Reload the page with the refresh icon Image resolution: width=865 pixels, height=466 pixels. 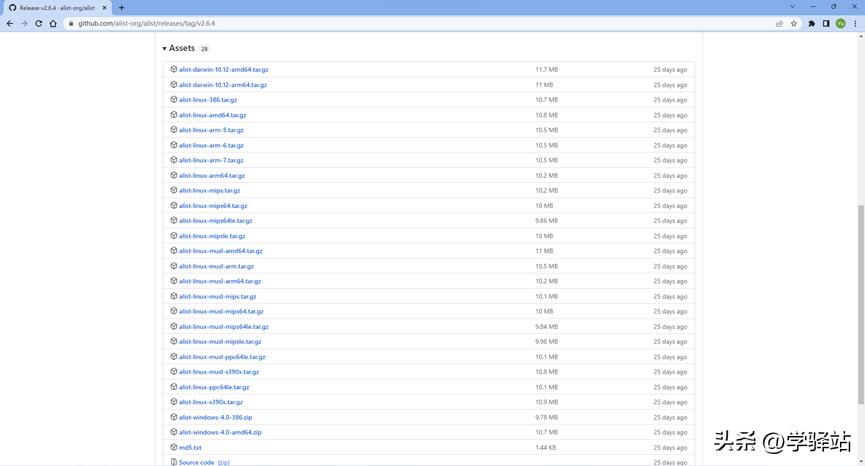(39, 23)
